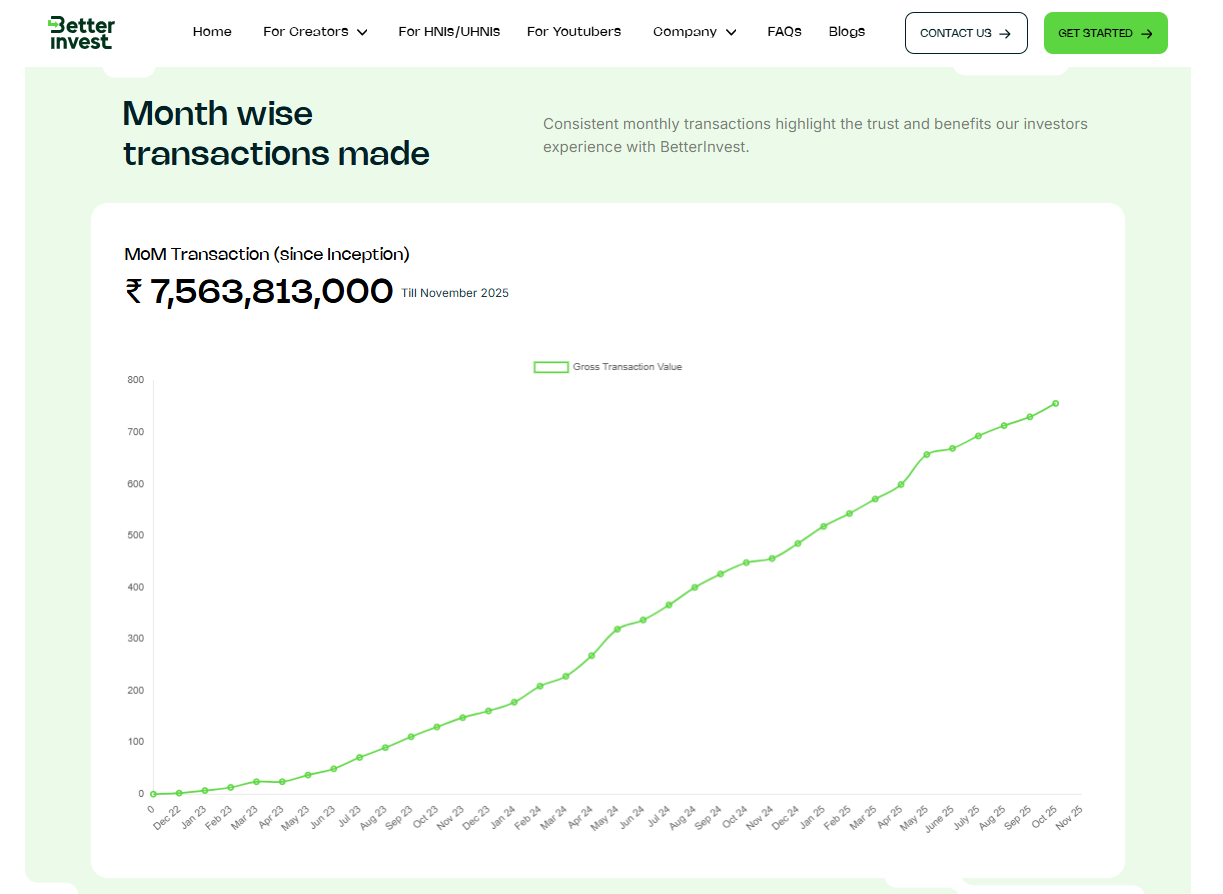
Task: Expand the Company dropdown chevron
Action: click(x=731, y=32)
